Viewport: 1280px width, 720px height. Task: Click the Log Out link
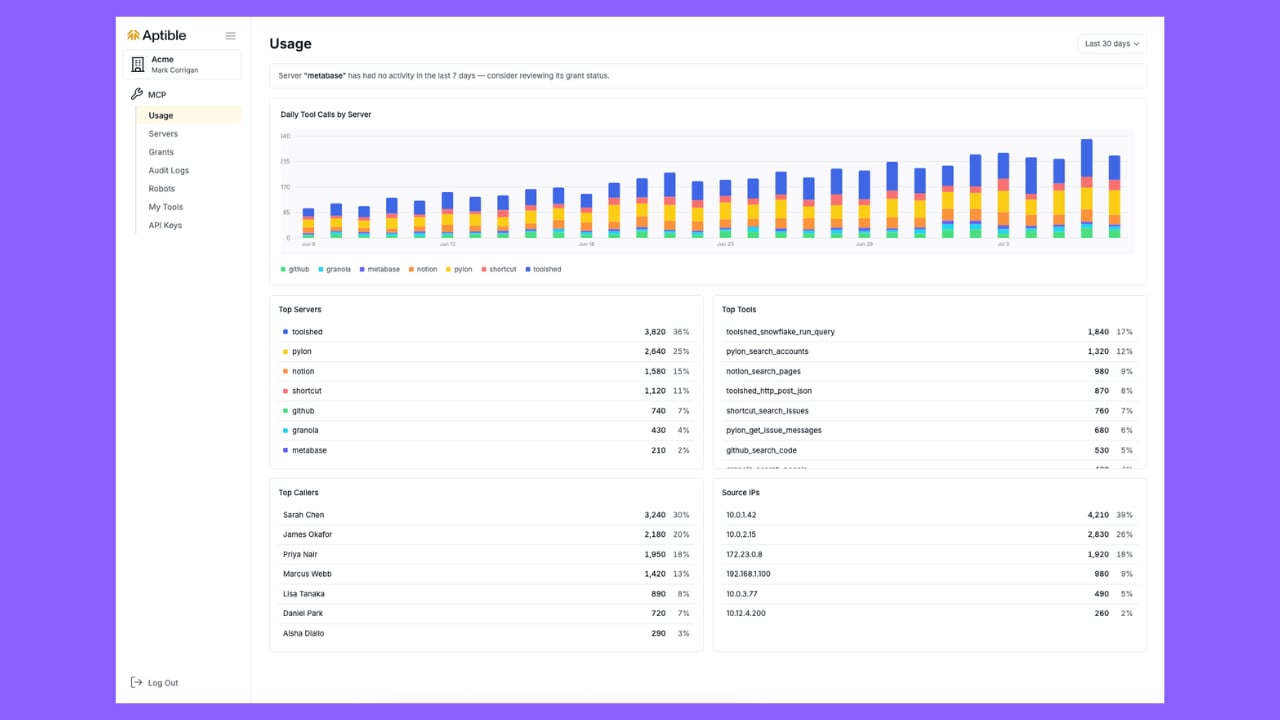155,683
